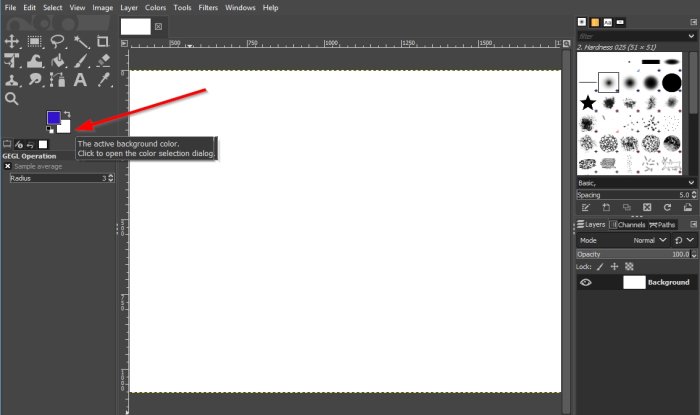Open the Select menu
The height and width of the screenshot is (415, 700).
tap(53, 8)
